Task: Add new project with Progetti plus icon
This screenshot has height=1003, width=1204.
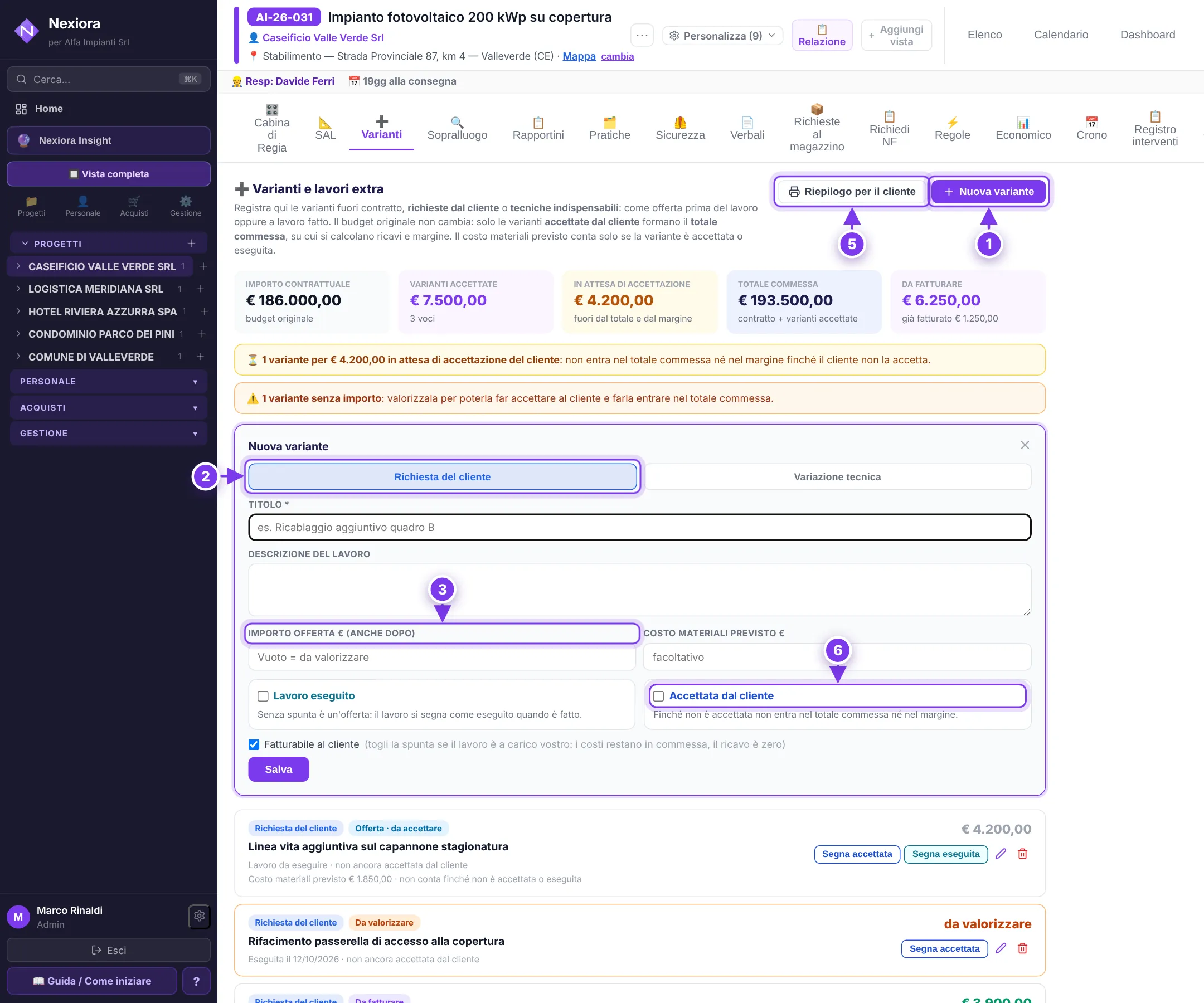Action: pyautogui.click(x=192, y=244)
